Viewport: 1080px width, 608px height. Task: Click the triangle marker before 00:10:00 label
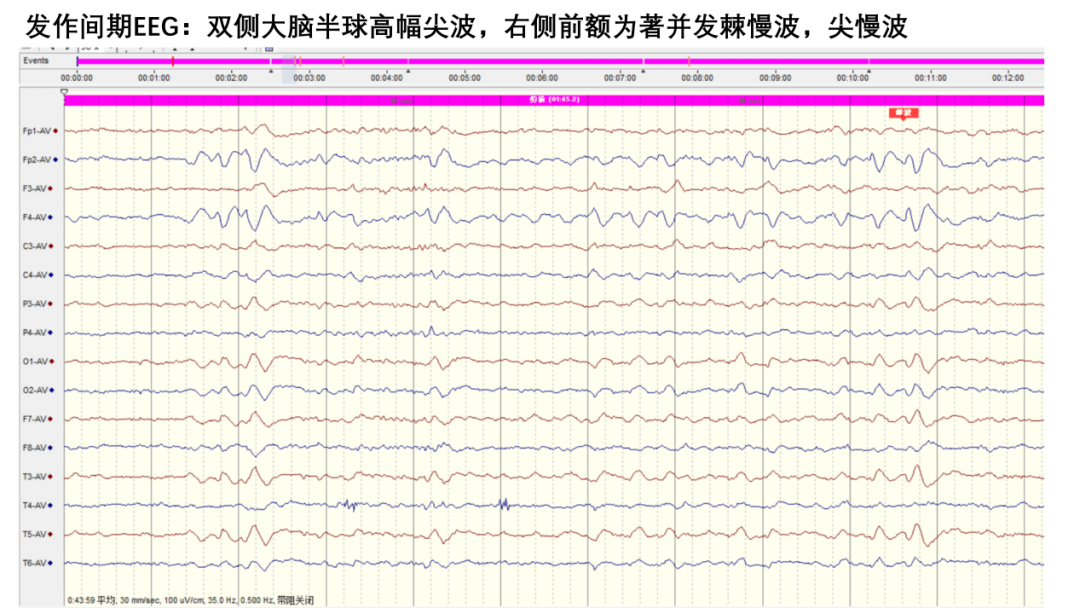tap(869, 71)
